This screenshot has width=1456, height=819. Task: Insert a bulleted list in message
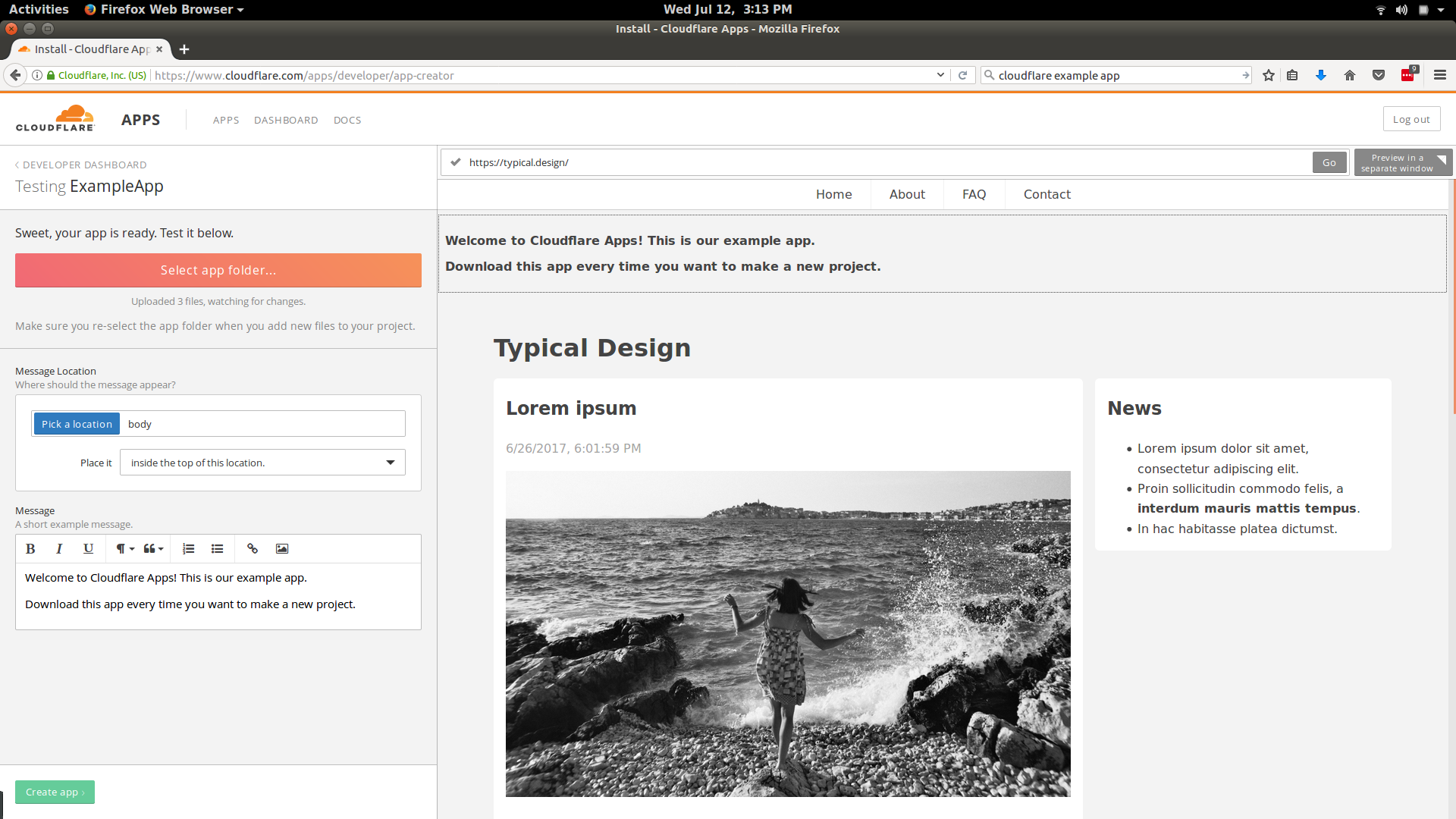click(218, 549)
